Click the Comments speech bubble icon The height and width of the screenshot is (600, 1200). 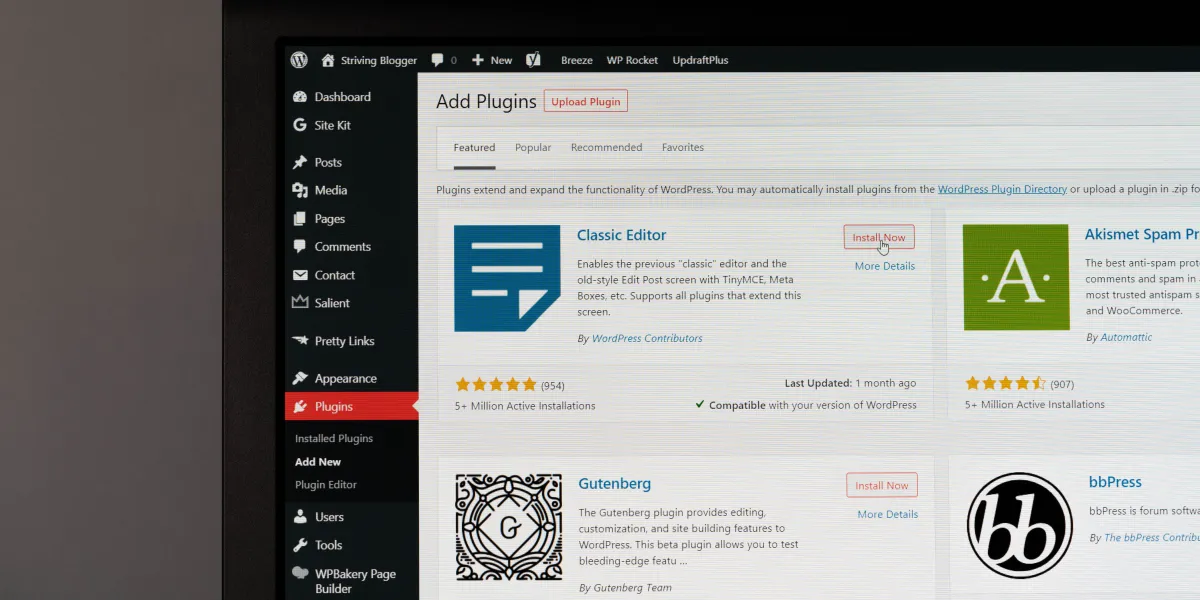[302, 246]
